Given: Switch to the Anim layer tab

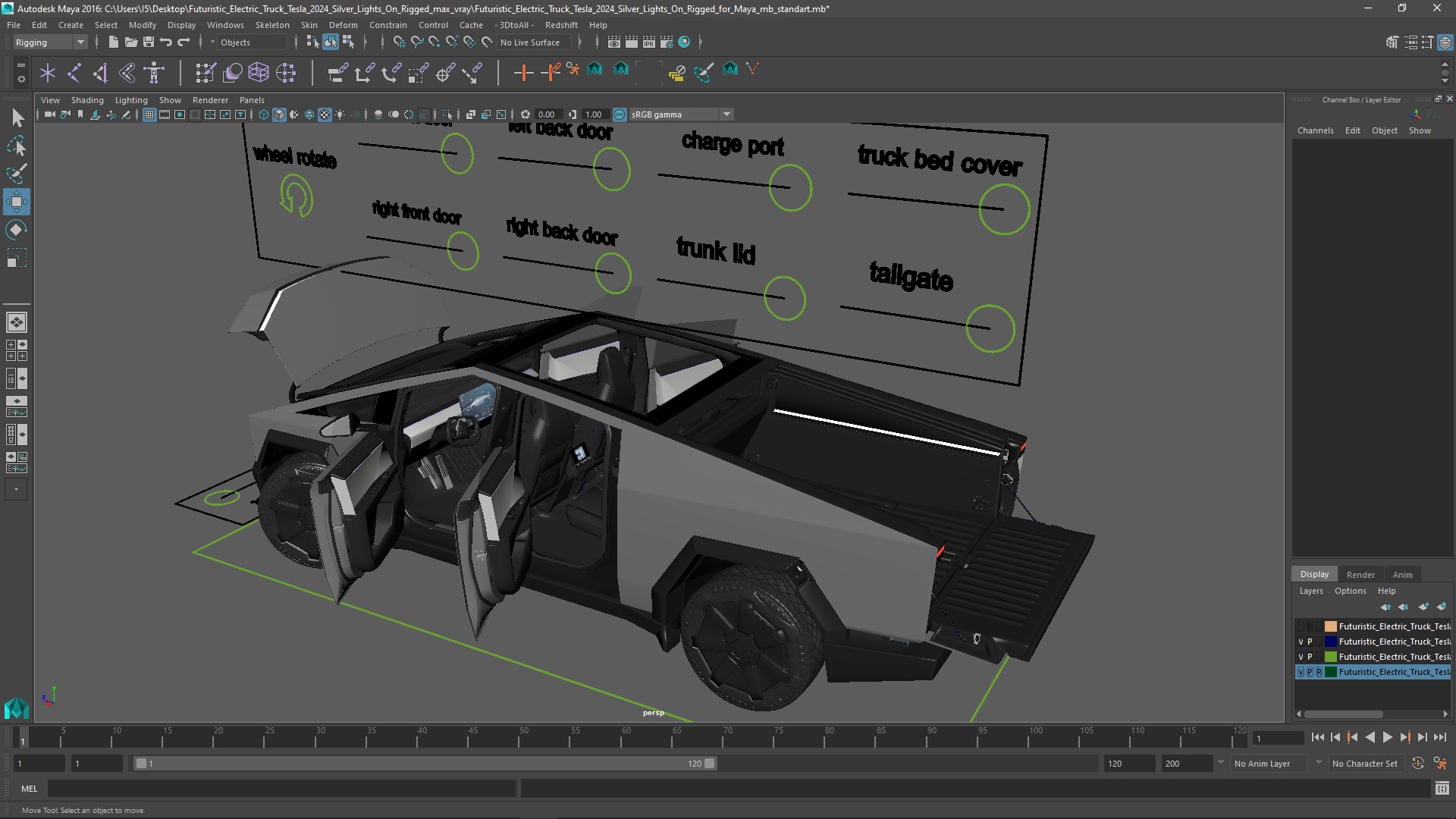Looking at the screenshot, I should tap(1402, 575).
